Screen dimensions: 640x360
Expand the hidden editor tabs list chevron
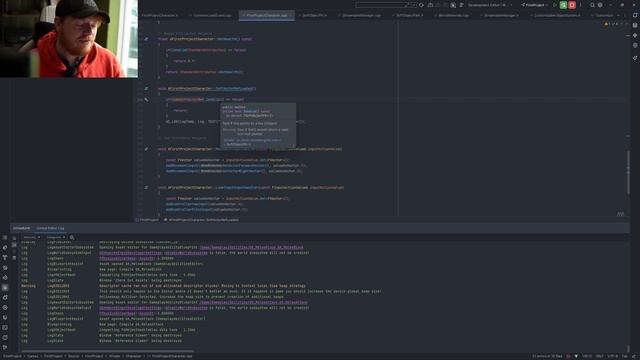click(618, 16)
